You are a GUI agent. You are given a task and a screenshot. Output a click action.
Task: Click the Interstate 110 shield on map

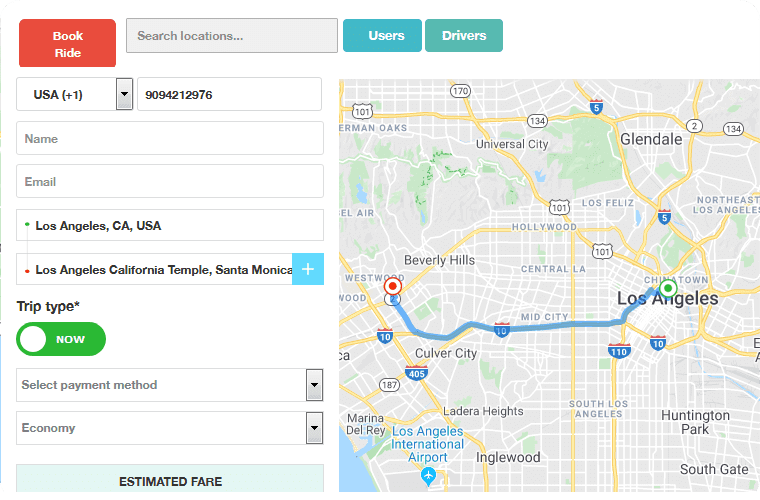(x=619, y=351)
